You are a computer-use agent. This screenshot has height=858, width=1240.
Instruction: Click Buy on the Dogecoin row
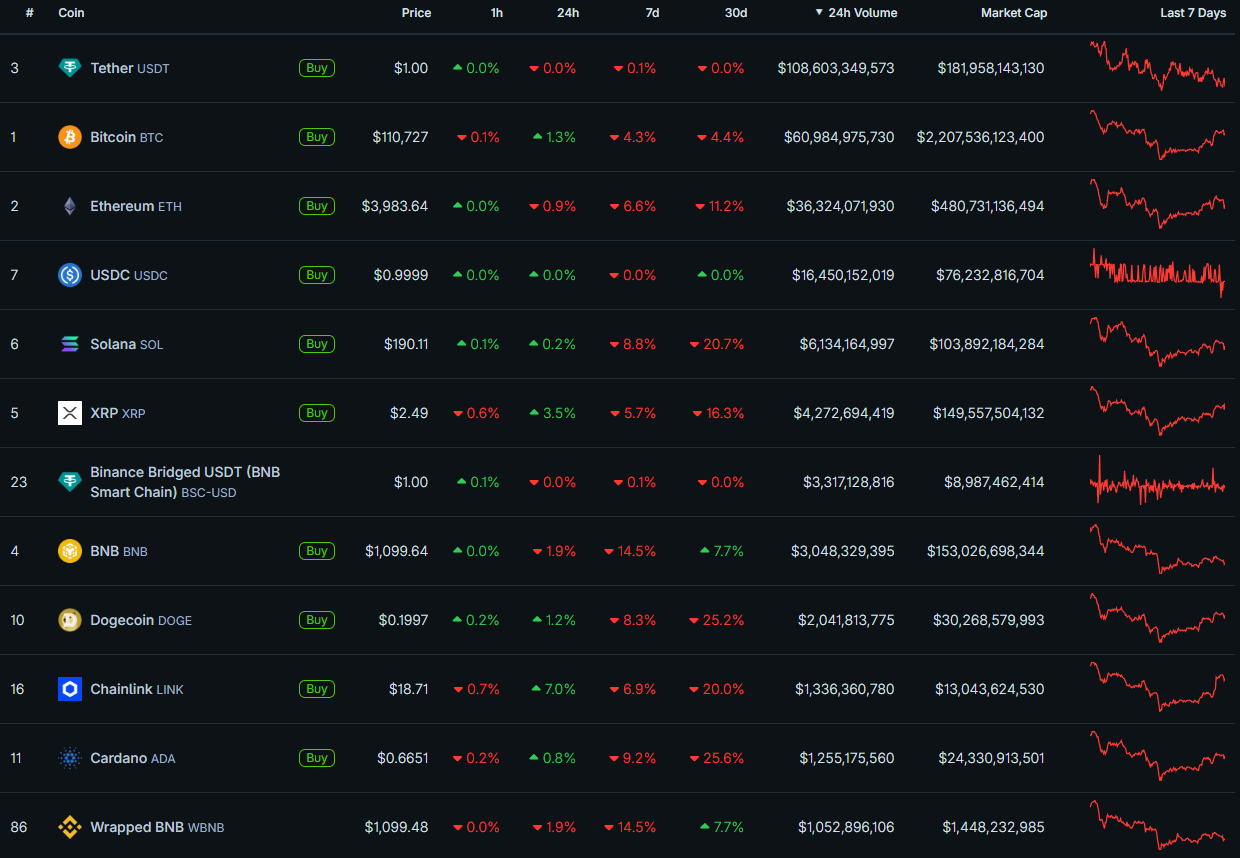(317, 620)
